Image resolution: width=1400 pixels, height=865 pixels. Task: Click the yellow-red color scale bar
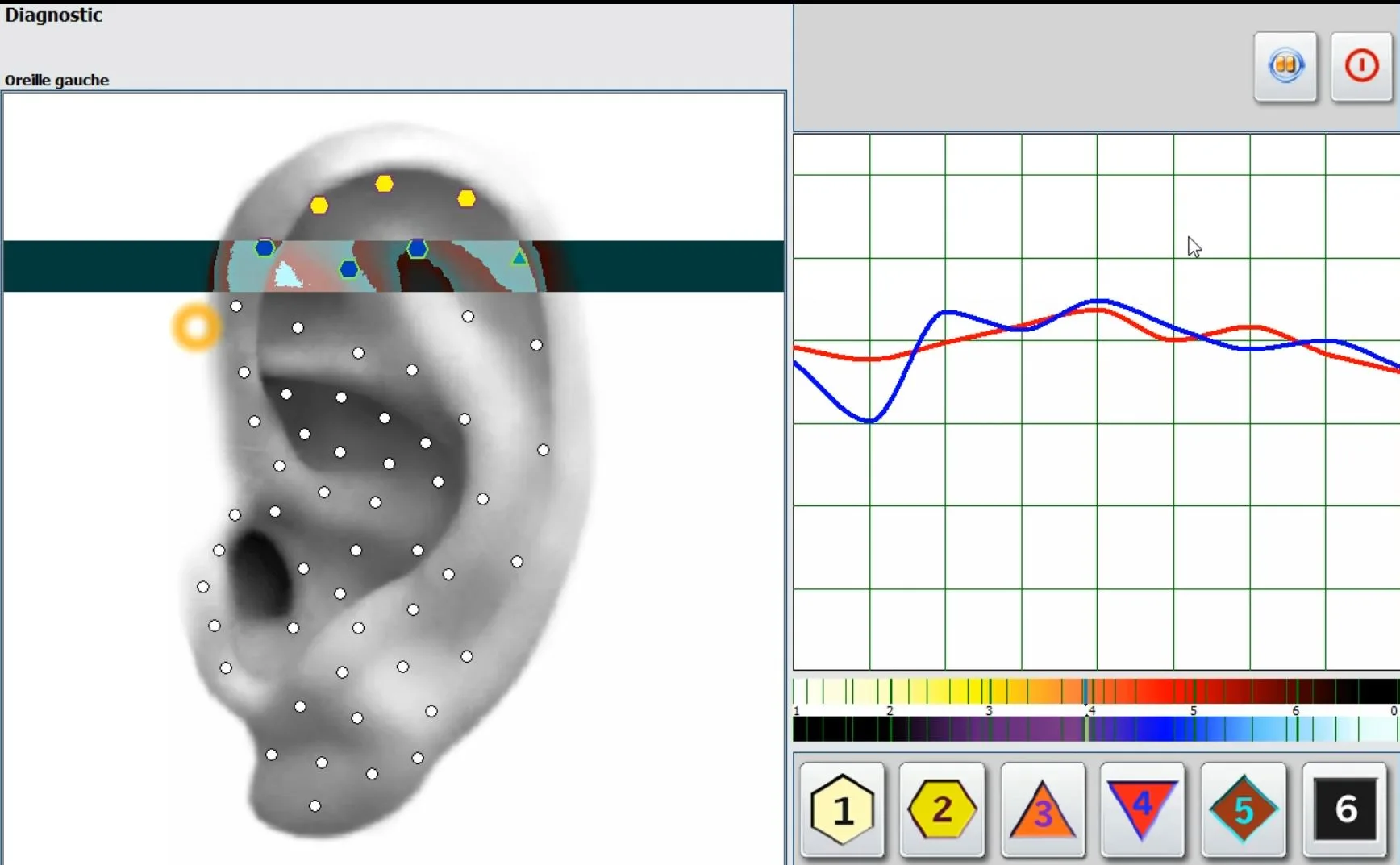click(x=1096, y=692)
